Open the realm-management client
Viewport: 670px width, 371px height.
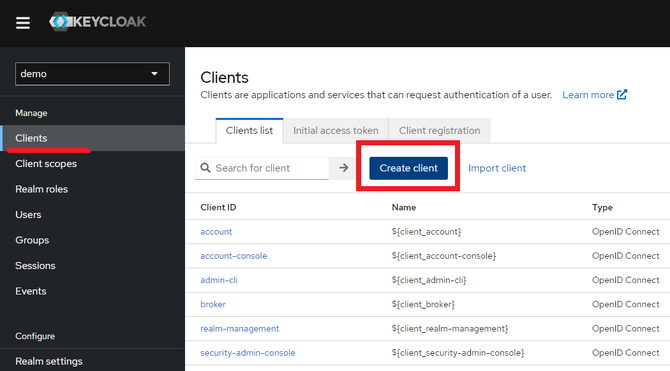click(240, 328)
